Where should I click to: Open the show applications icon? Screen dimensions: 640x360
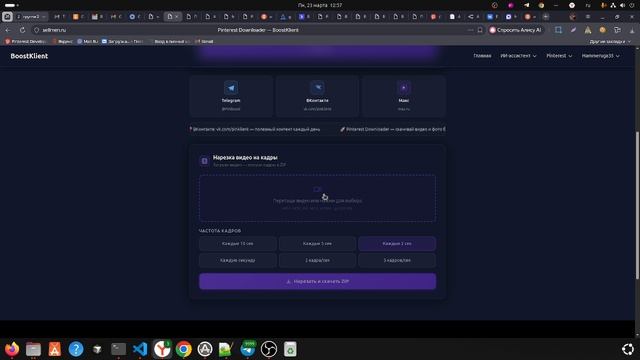pyautogui.click(x=628, y=349)
